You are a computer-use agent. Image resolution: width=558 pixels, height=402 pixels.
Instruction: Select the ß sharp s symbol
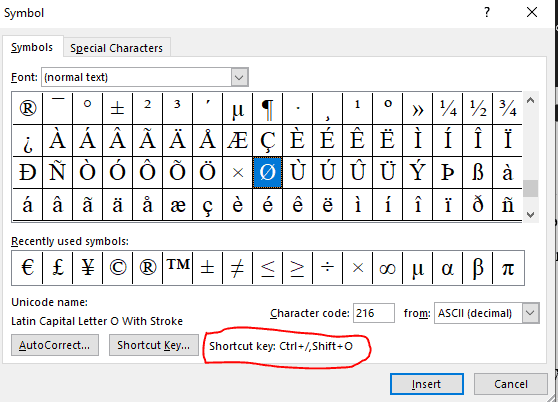click(x=478, y=173)
